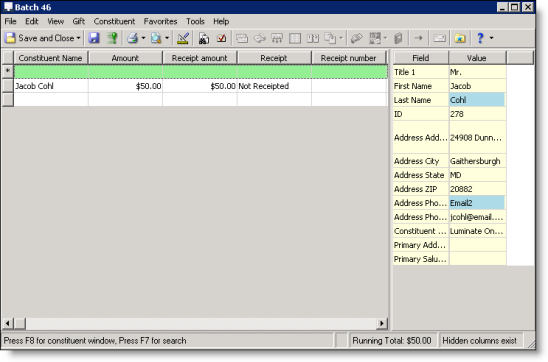The height and width of the screenshot is (362, 548).
Task: Open the print preview dropdown arrow
Action: coord(167,38)
